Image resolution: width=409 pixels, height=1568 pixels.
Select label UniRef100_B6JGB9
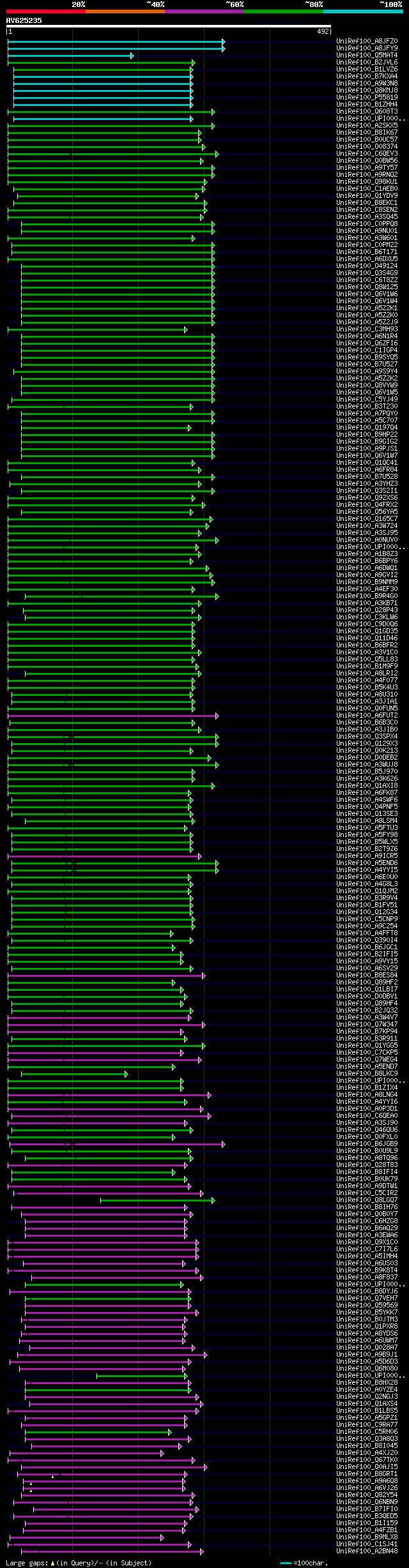click(x=367, y=1144)
